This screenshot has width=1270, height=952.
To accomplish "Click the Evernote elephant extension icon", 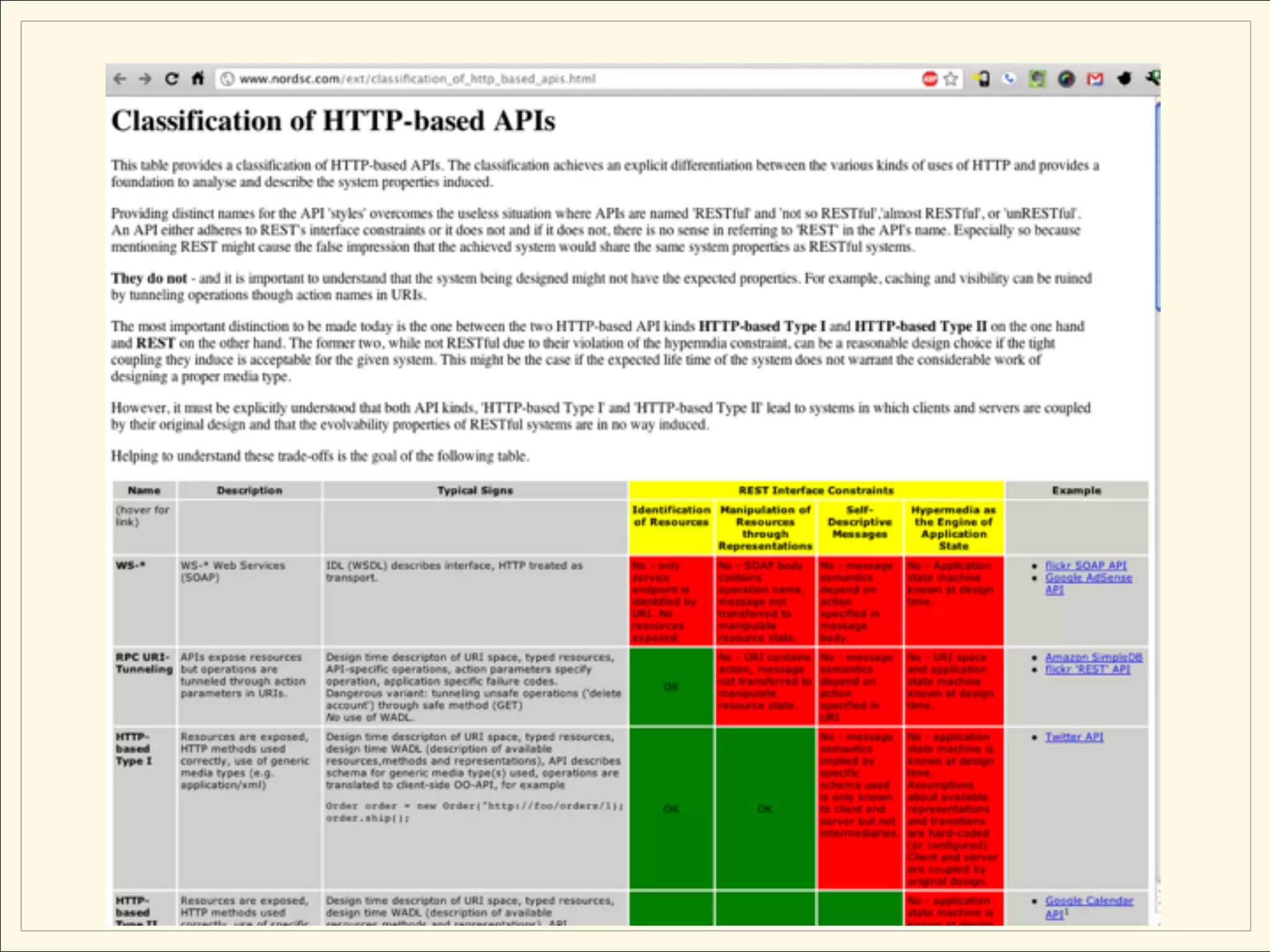I will tap(1037, 79).
